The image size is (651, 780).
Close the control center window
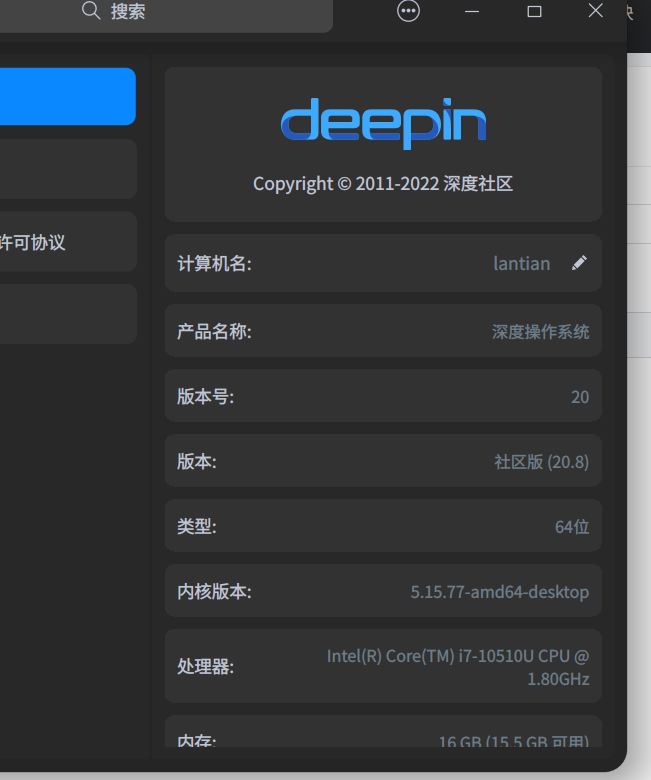coord(595,10)
